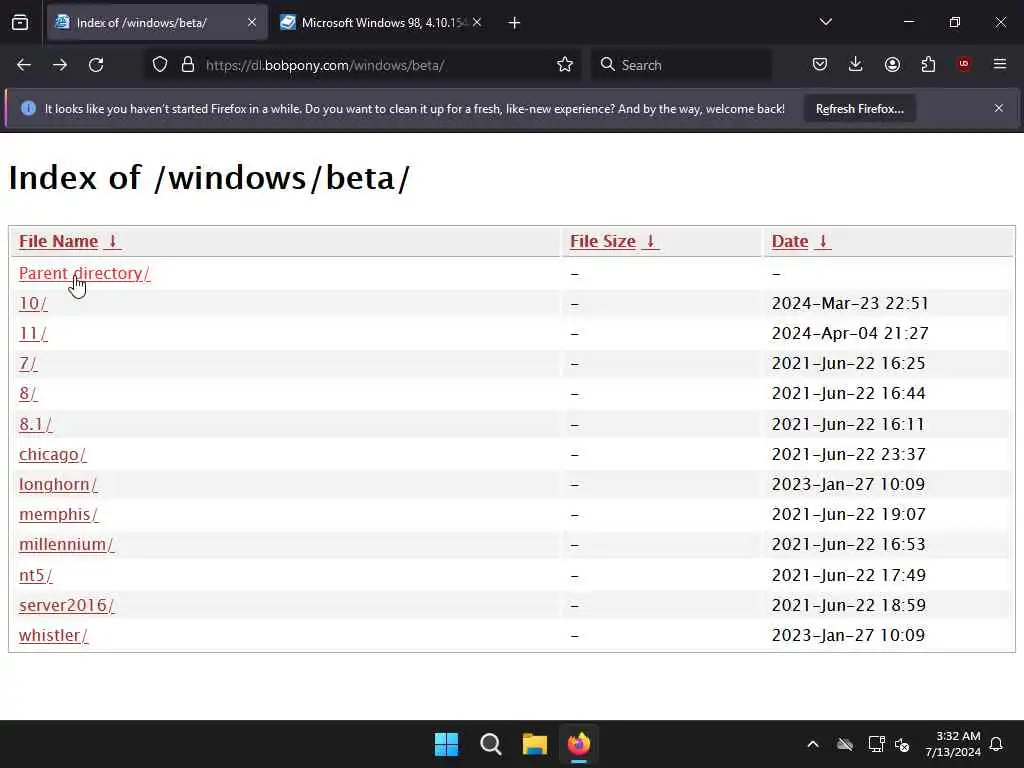The height and width of the screenshot is (768, 1024).
Task: Go back to previous page
Action: [24, 65]
